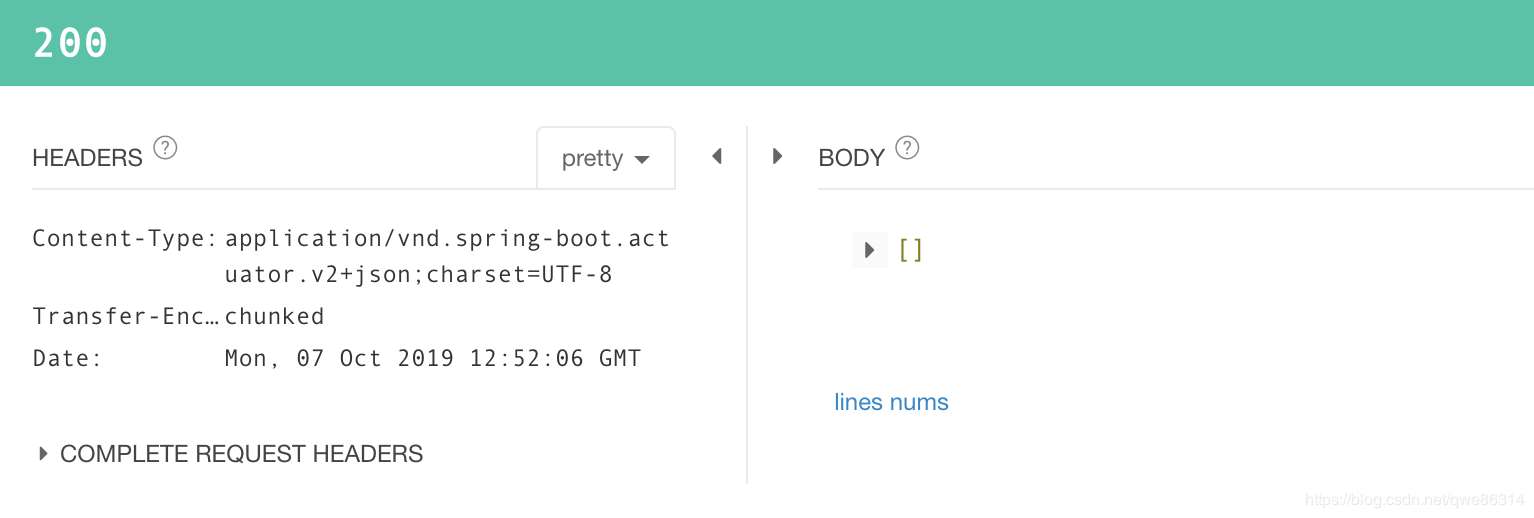
Task: Click the 200 status code
Action: [71, 44]
